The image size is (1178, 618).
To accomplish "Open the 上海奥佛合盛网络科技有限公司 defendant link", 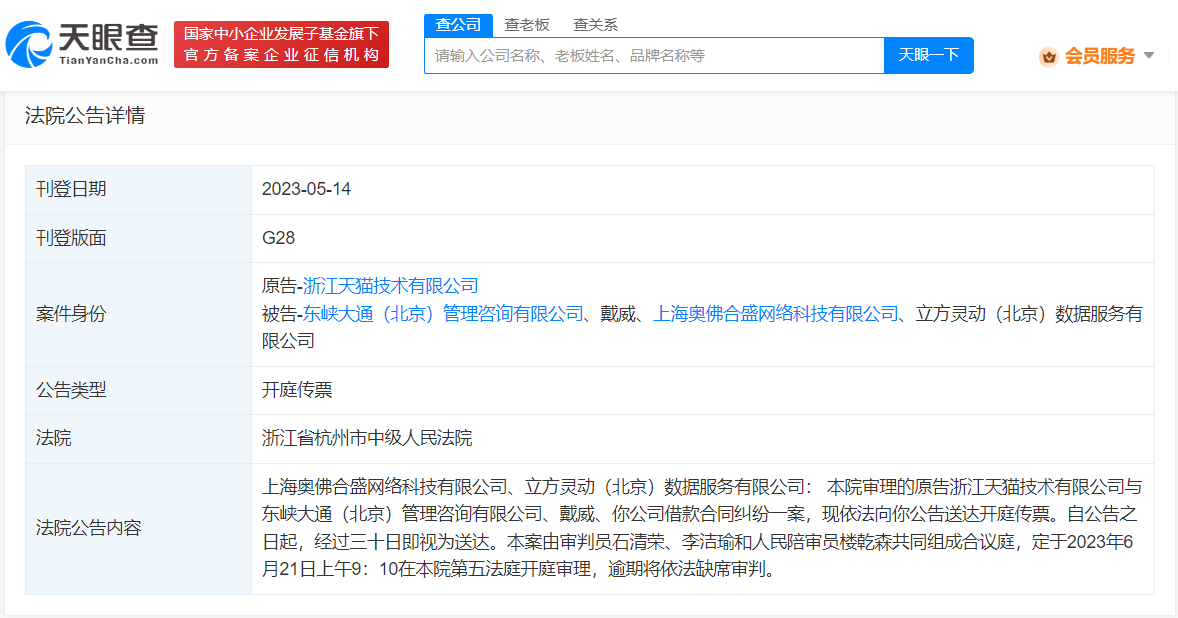I will pos(776,314).
